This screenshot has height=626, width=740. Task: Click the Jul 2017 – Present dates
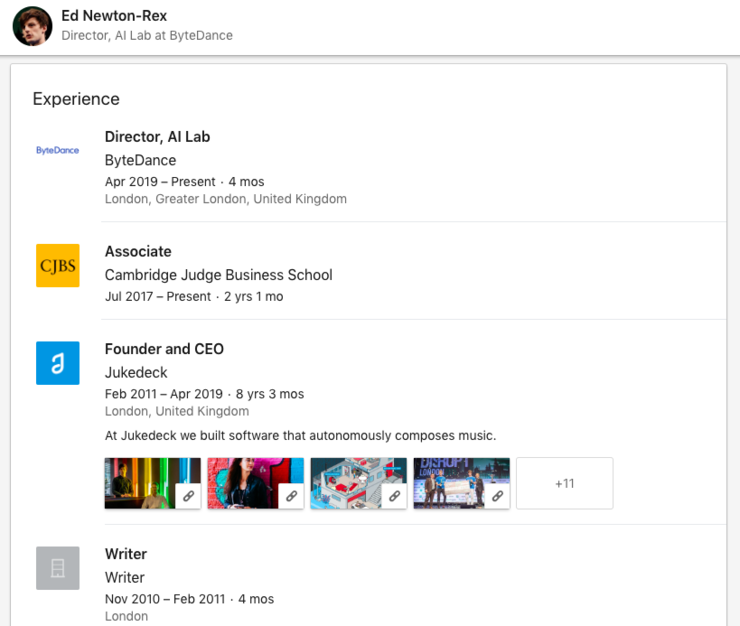(158, 296)
